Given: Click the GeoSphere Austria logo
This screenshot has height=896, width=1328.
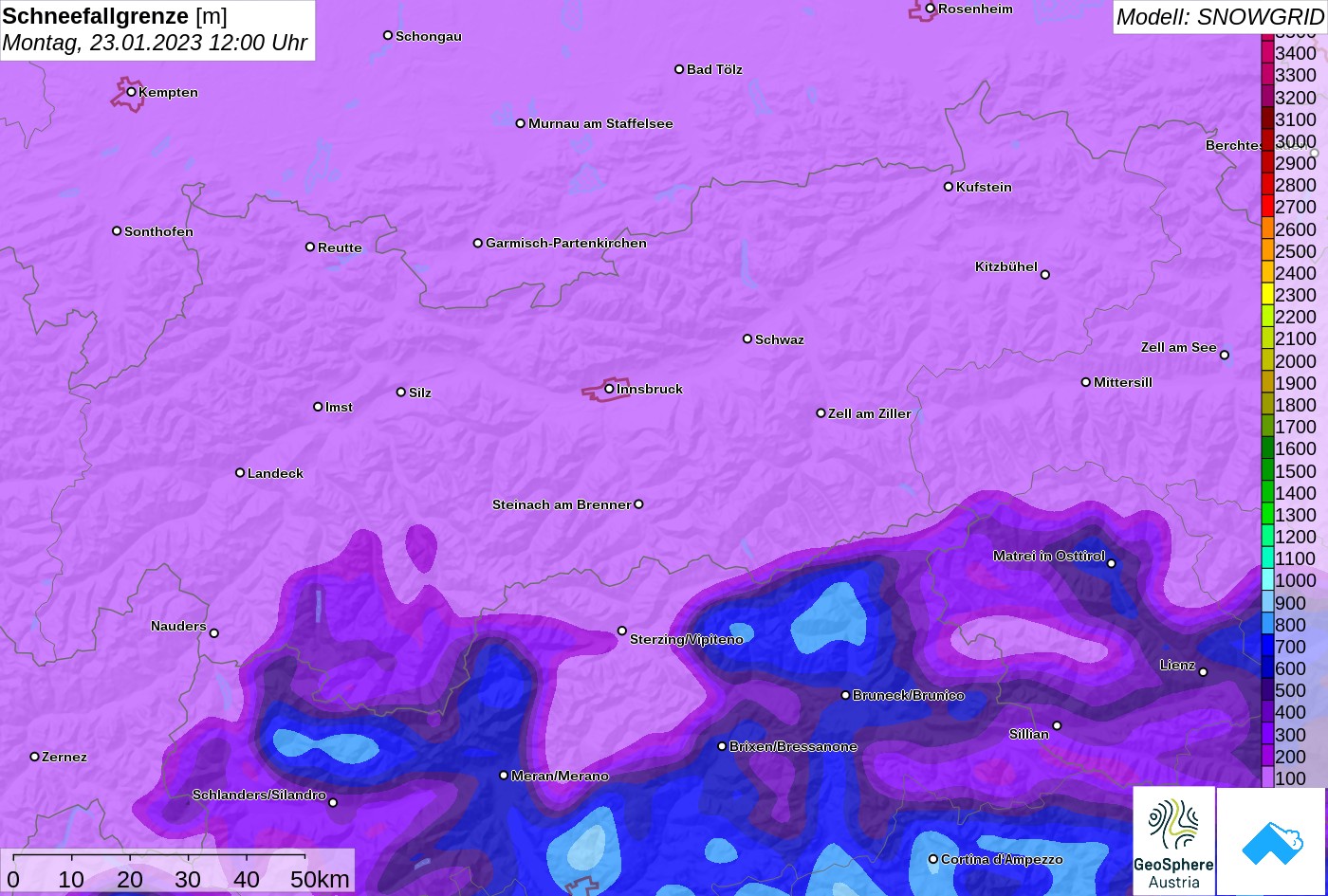Looking at the screenshot, I should coord(1173,841).
